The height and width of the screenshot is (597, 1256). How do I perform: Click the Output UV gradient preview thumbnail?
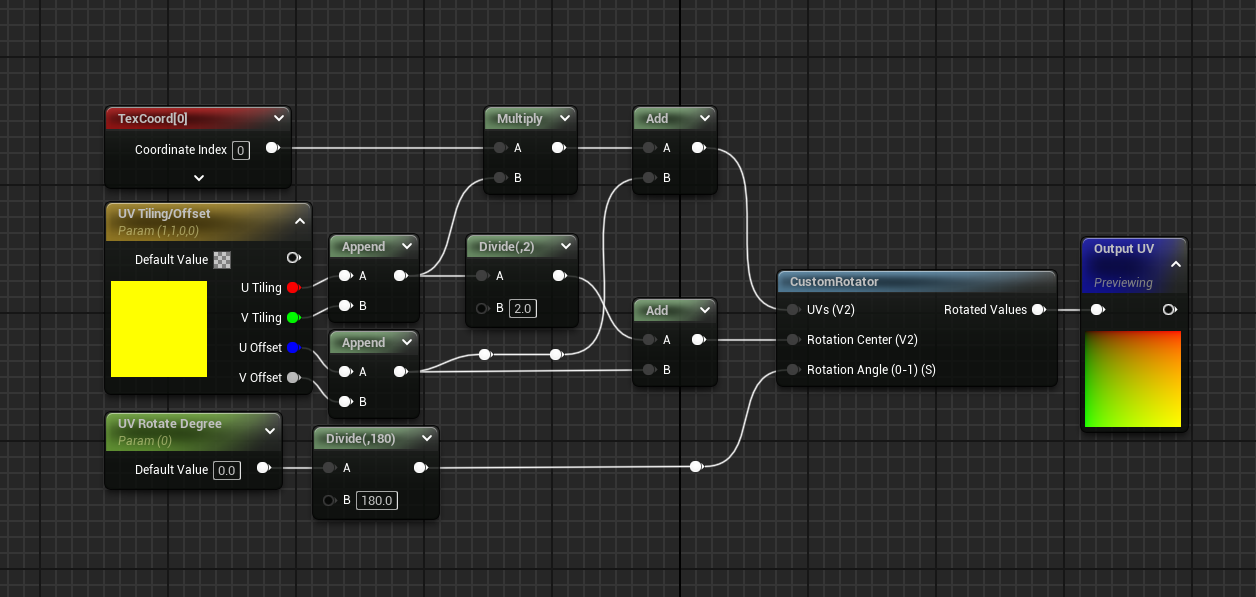click(1133, 380)
